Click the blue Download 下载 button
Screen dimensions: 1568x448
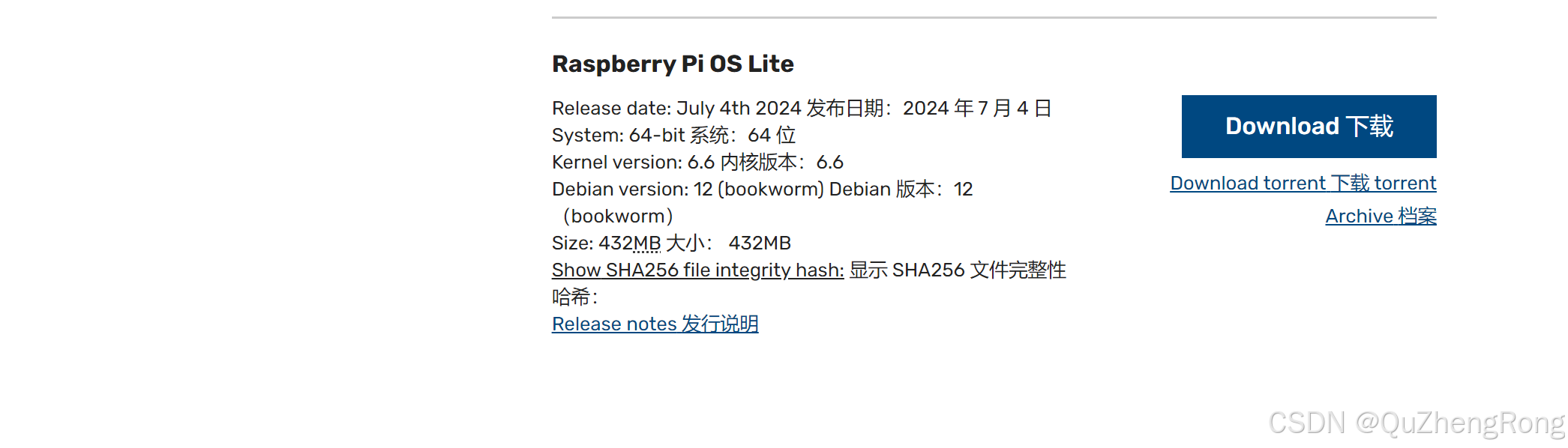pyautogui.click(x=1309, y=127)
